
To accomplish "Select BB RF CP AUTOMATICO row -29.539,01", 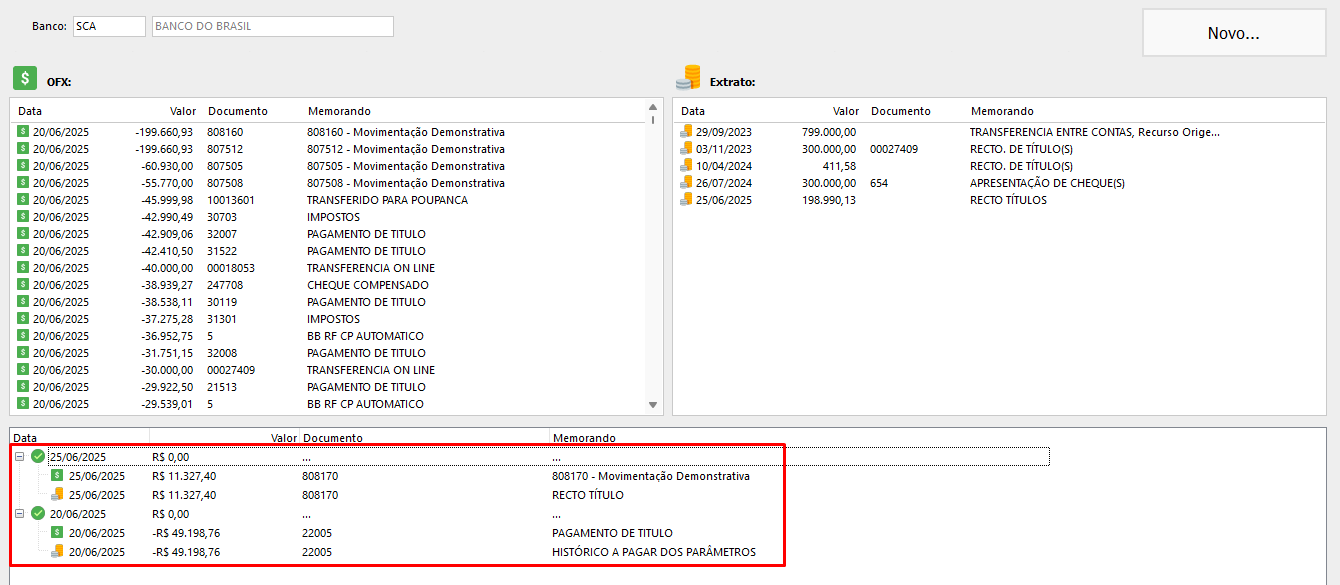I will (329, 404).
